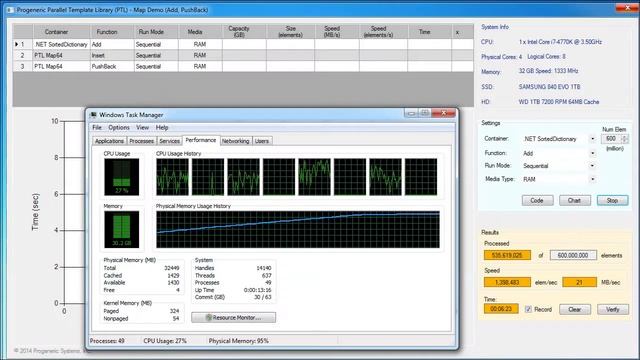Viewport: 640px width, 360px height.
Task: Click the Physical Memory 95% status entry
Action: (x=239, y=341)
